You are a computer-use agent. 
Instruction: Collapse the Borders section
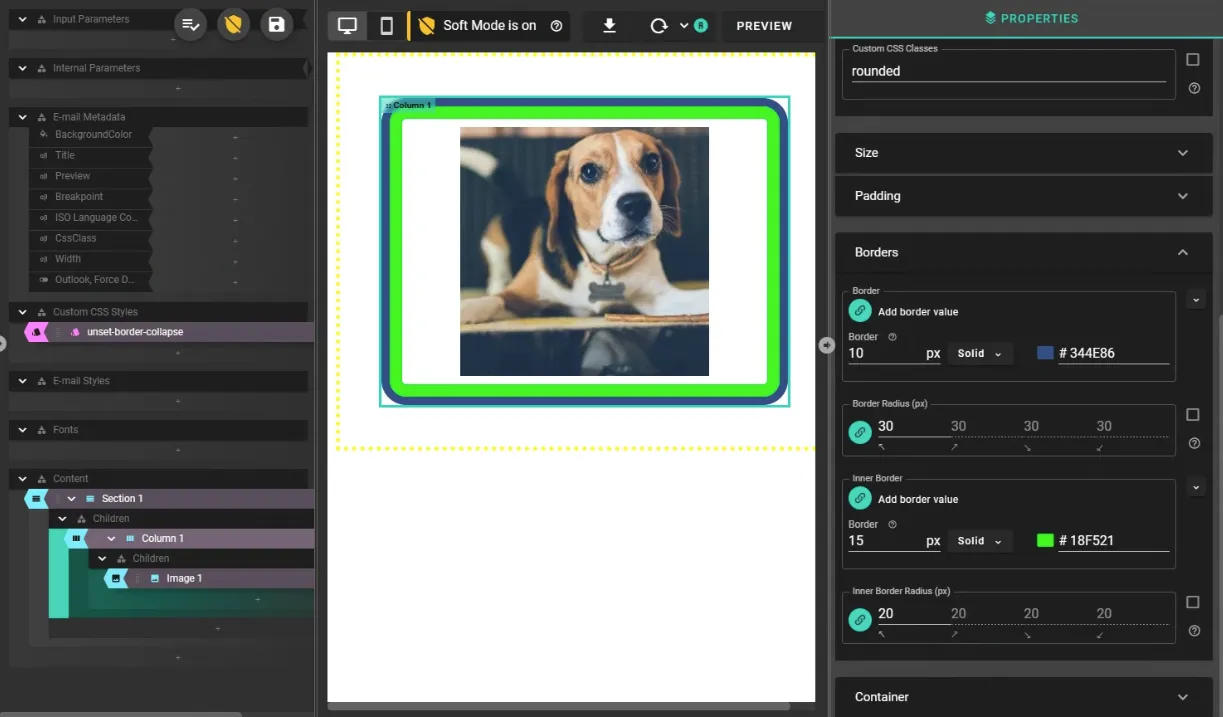(1182, 253)
